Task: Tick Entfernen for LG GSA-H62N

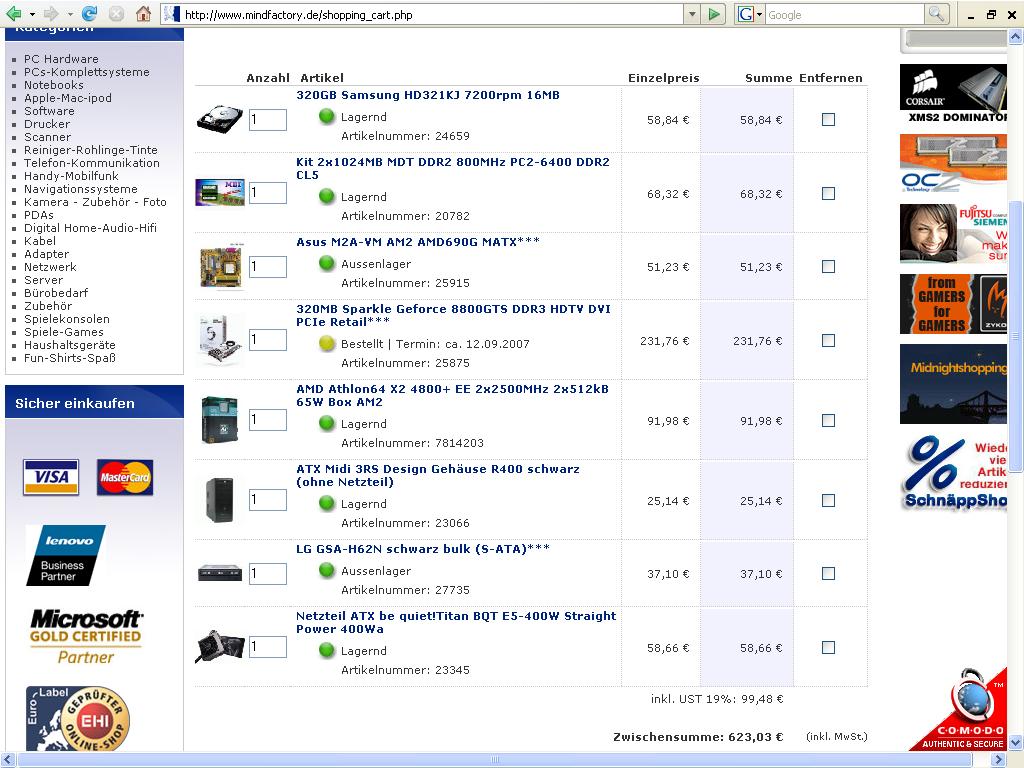Action: pyautogui.click(x=828, y=573)
